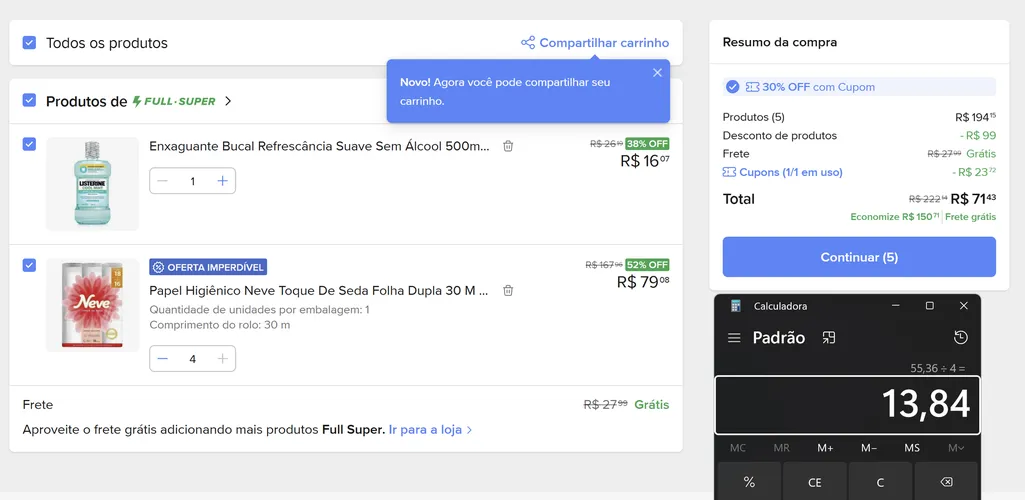This screenshot has height=500, width=1025.
Task: Click M− memory subtract in Calculator
Action: click(x=869, y=448)
